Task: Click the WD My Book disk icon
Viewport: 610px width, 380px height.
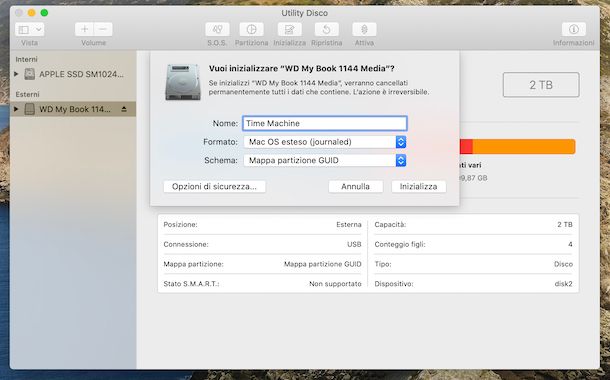Action: [x=30, y=109]
